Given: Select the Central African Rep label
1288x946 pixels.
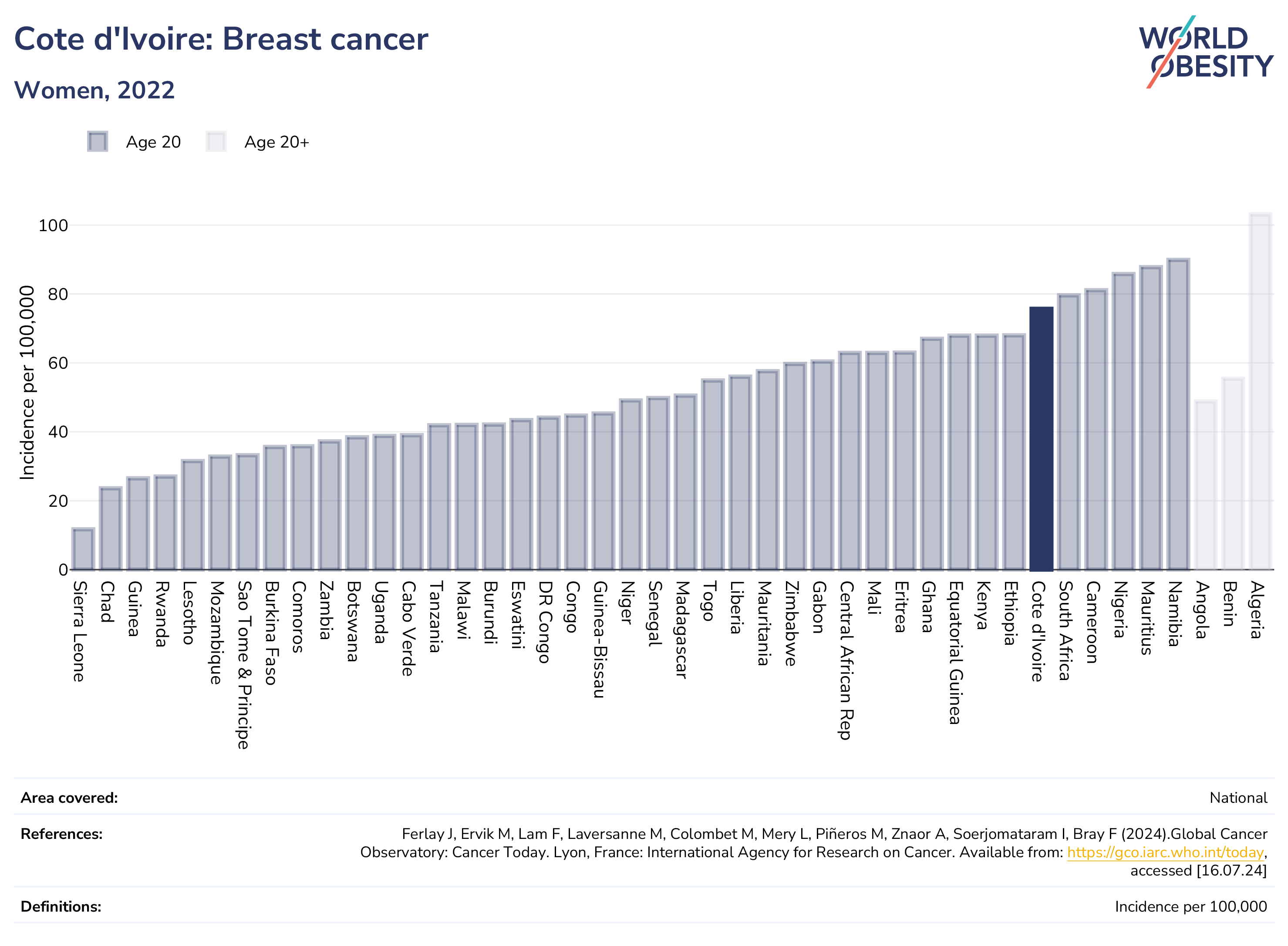Looking at the screenshot, I should [846, 660].
